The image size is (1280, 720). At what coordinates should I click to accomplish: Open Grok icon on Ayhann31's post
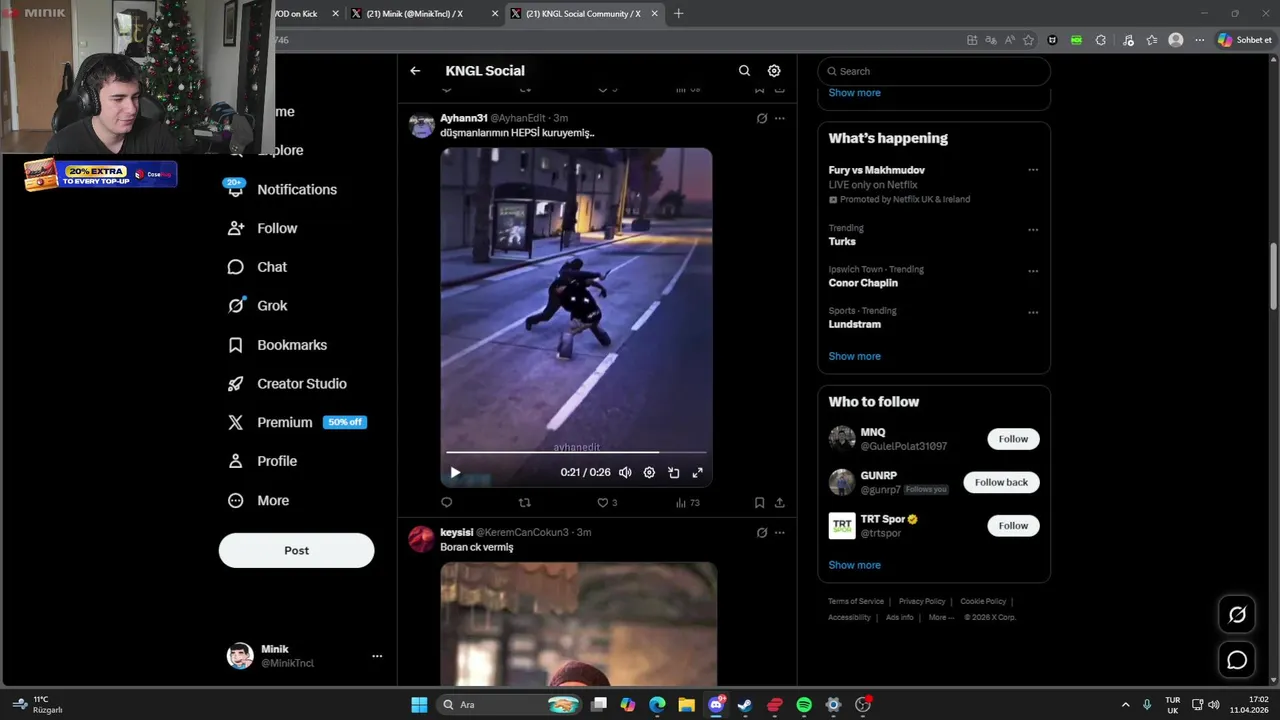coord(762,118)
